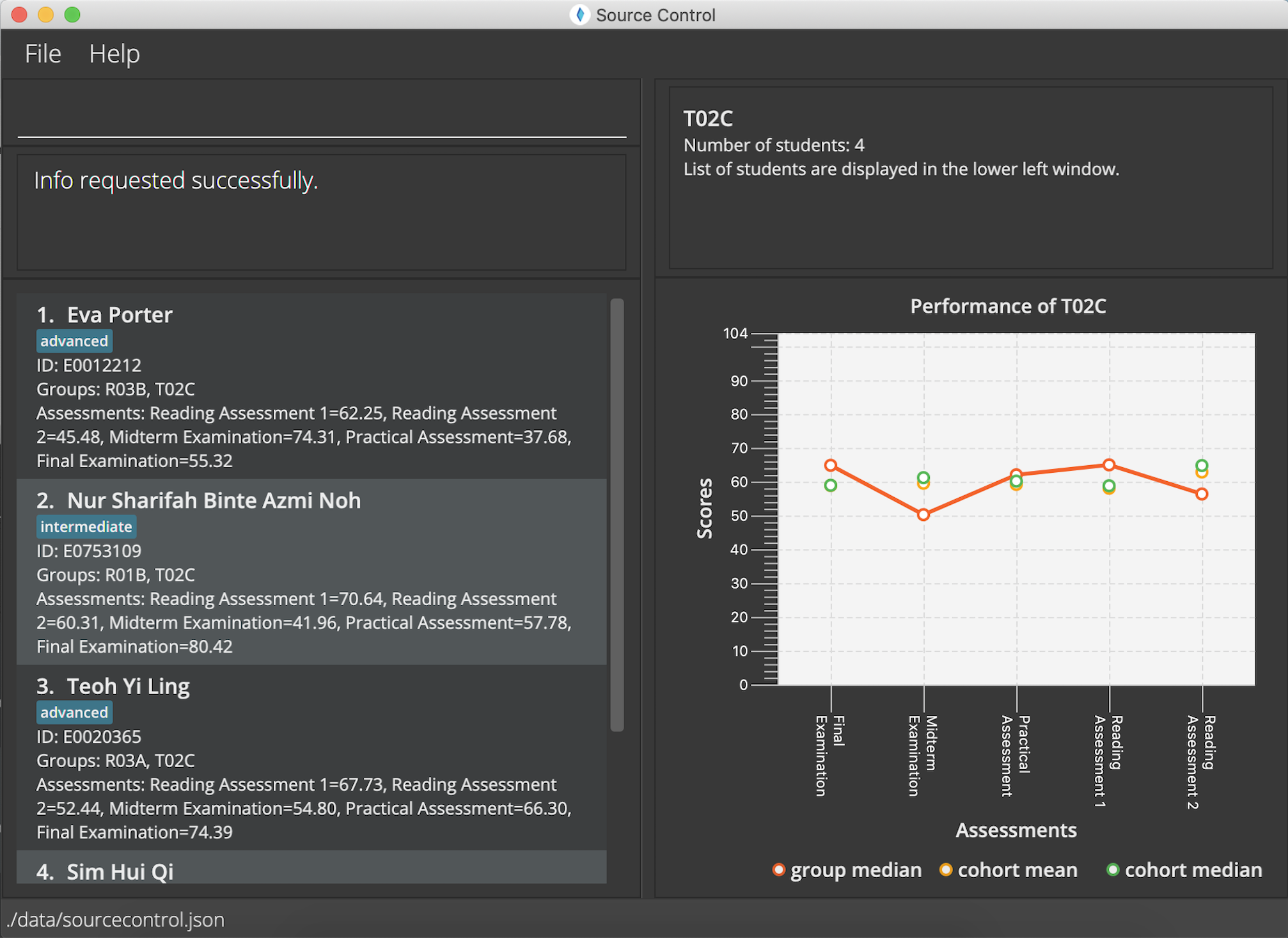Viewport: 1288px width, 938px height.
Task: Click group median point for Final Examination
Action: point(830,465)
